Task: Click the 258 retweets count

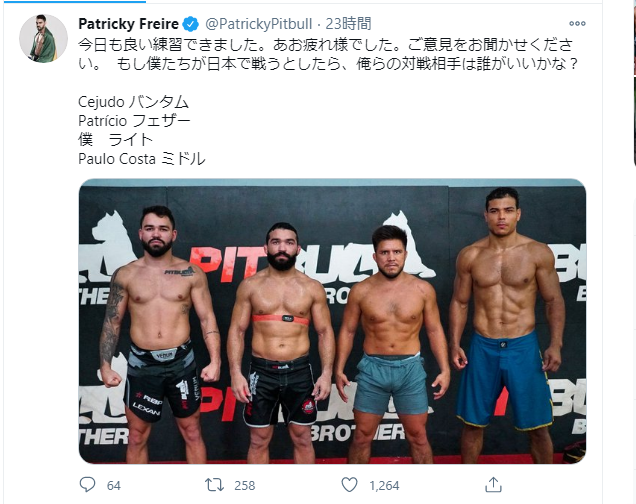Action: click(x=245, y=486)
